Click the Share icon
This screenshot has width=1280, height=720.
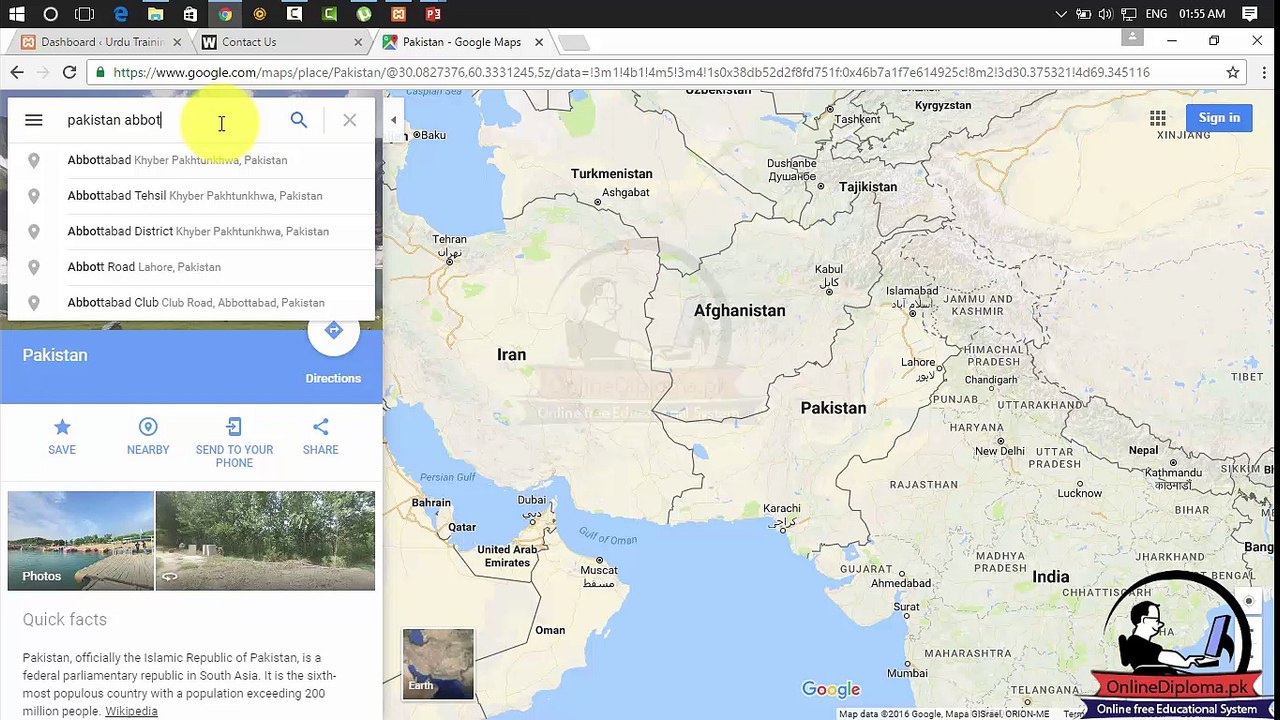pos(320,428)
